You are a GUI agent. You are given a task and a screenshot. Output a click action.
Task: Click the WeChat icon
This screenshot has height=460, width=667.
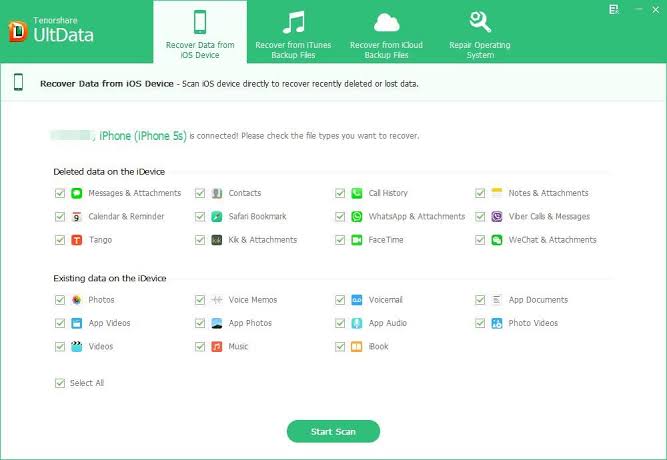496,240
